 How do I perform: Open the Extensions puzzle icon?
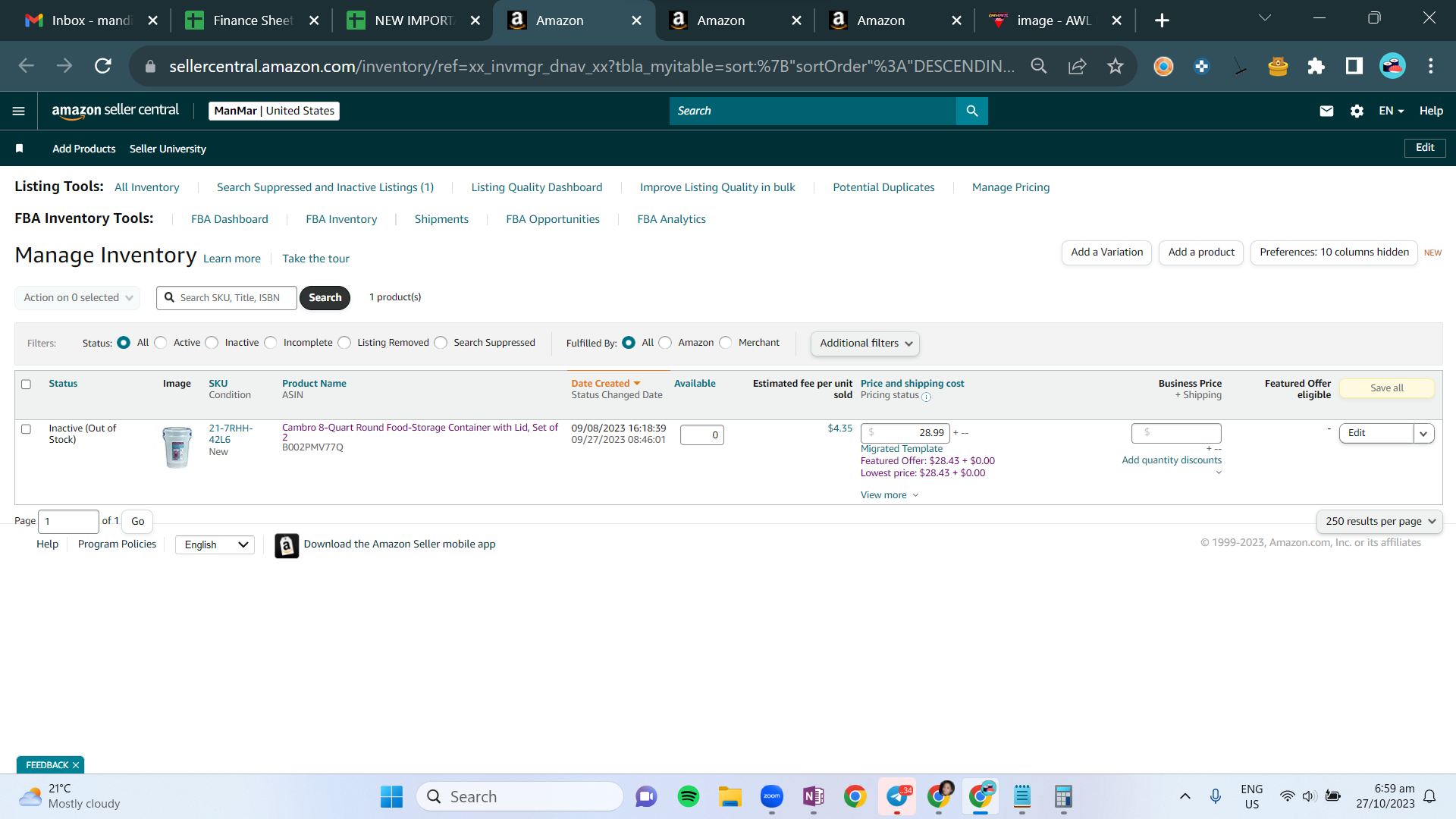pyautogui.click(x=1316, y=66)
